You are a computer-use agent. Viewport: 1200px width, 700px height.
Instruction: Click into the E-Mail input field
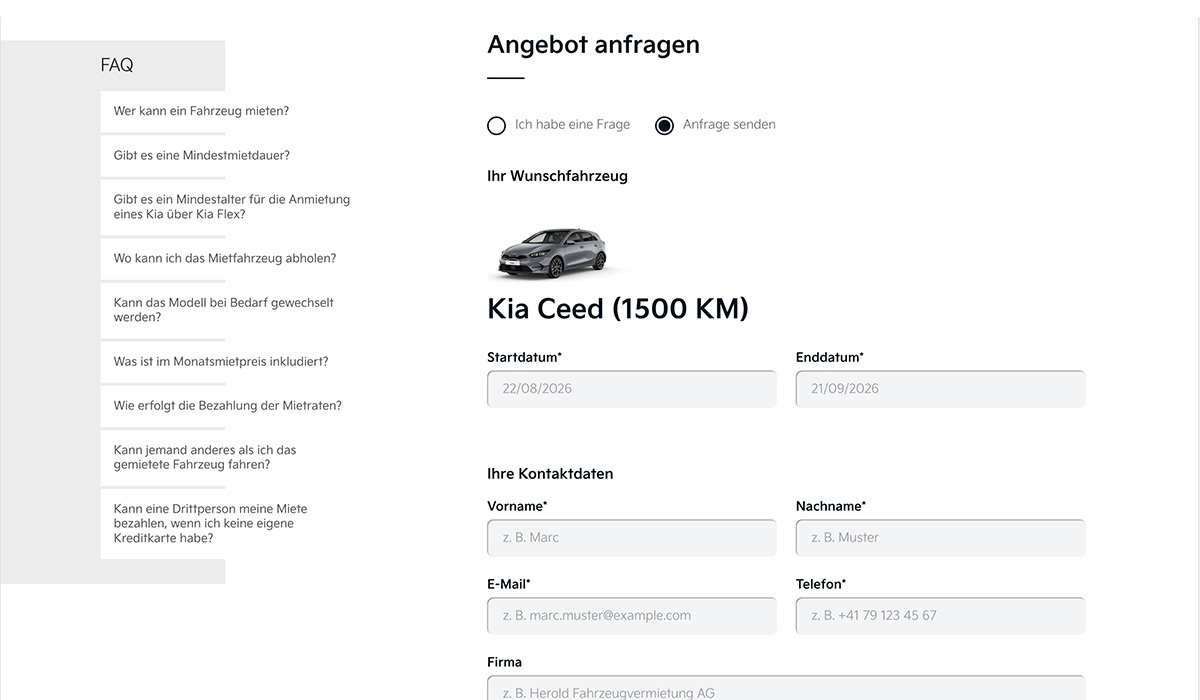[632, 616]
